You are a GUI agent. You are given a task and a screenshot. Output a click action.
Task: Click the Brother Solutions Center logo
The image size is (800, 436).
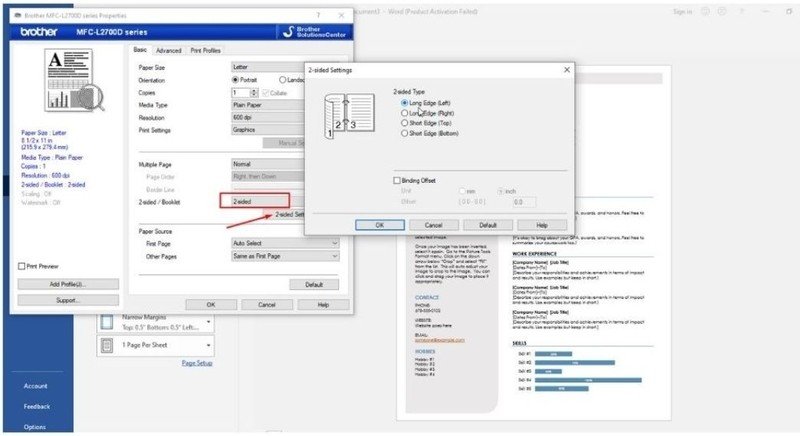[313, 33]
